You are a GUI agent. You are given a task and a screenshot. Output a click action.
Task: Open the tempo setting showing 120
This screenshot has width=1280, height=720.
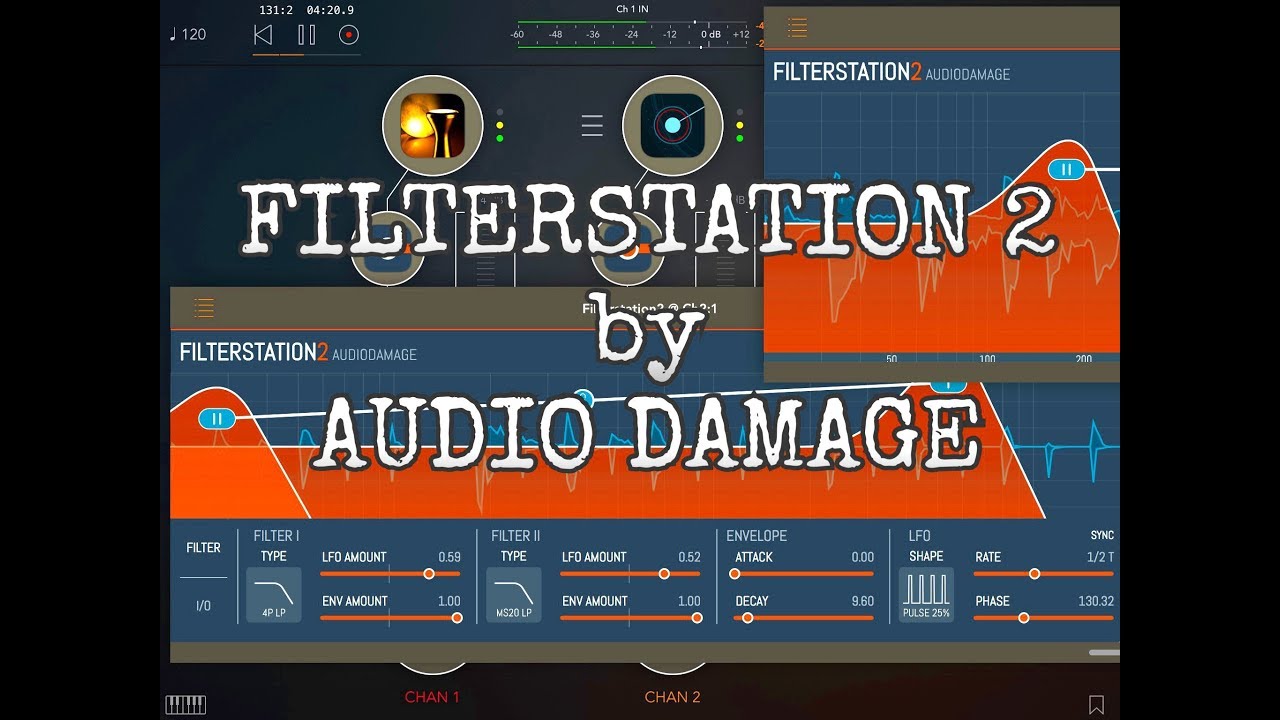tap(187, 34)
